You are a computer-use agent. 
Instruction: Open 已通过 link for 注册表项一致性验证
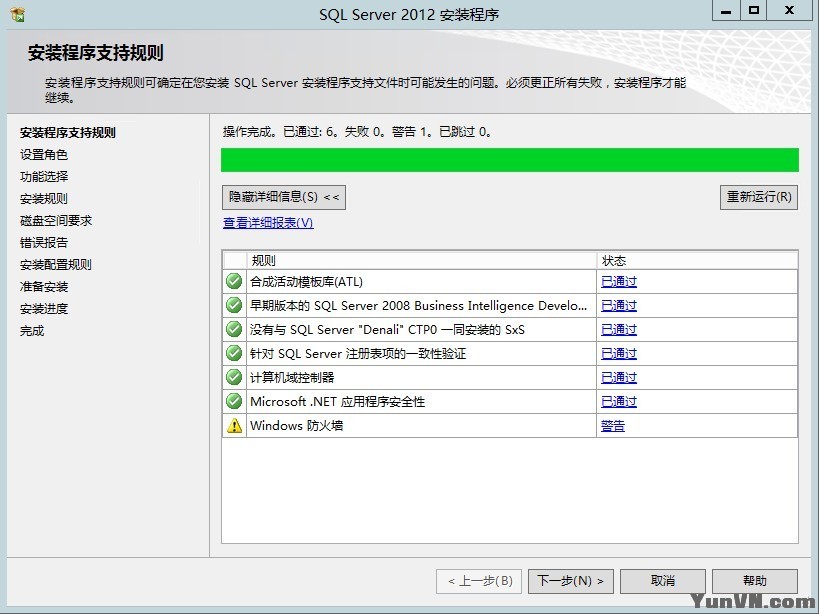point(619,354)
